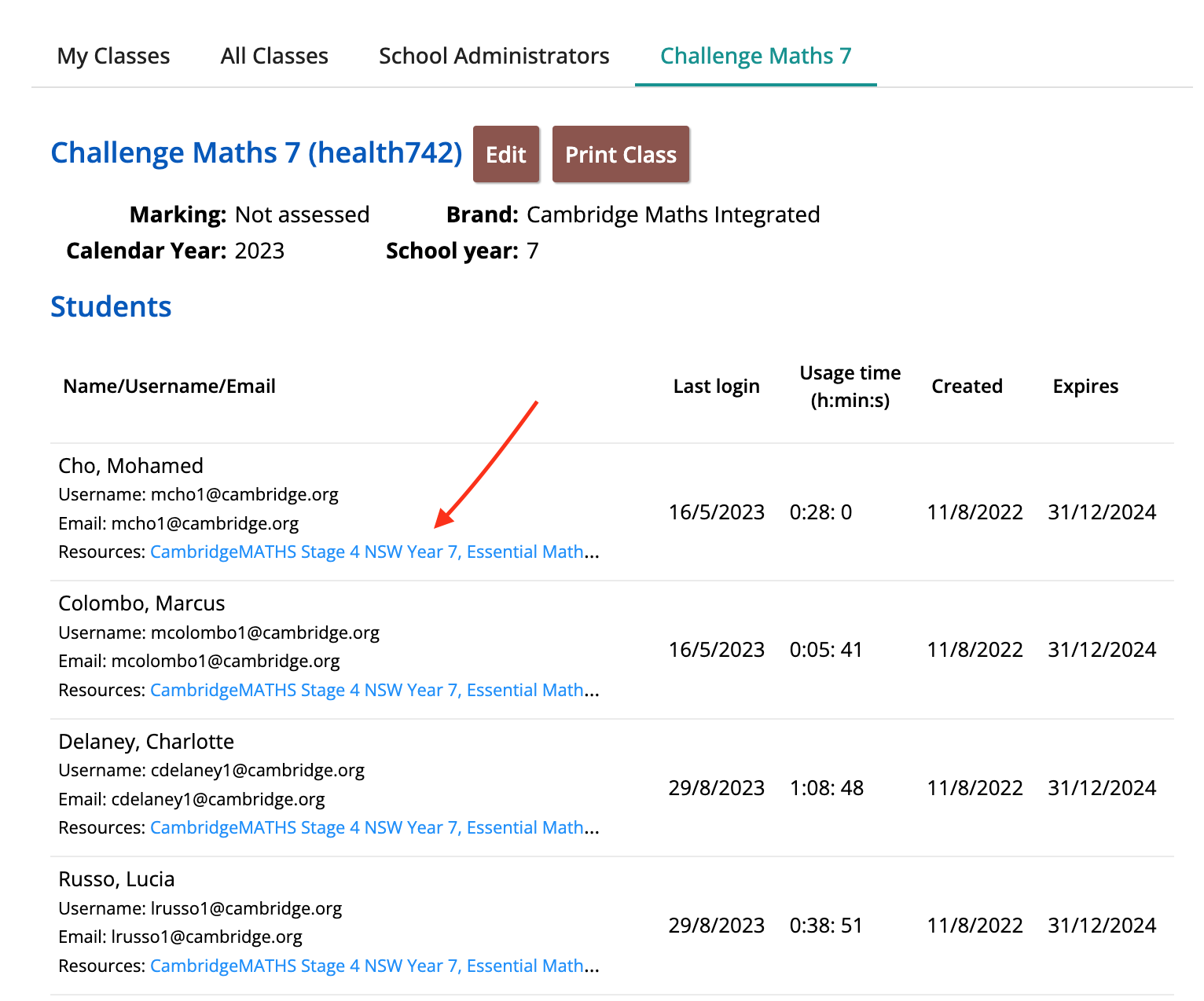Click the Expires column header
Screen dimensions: 1204x1001
coord(1085,386)
